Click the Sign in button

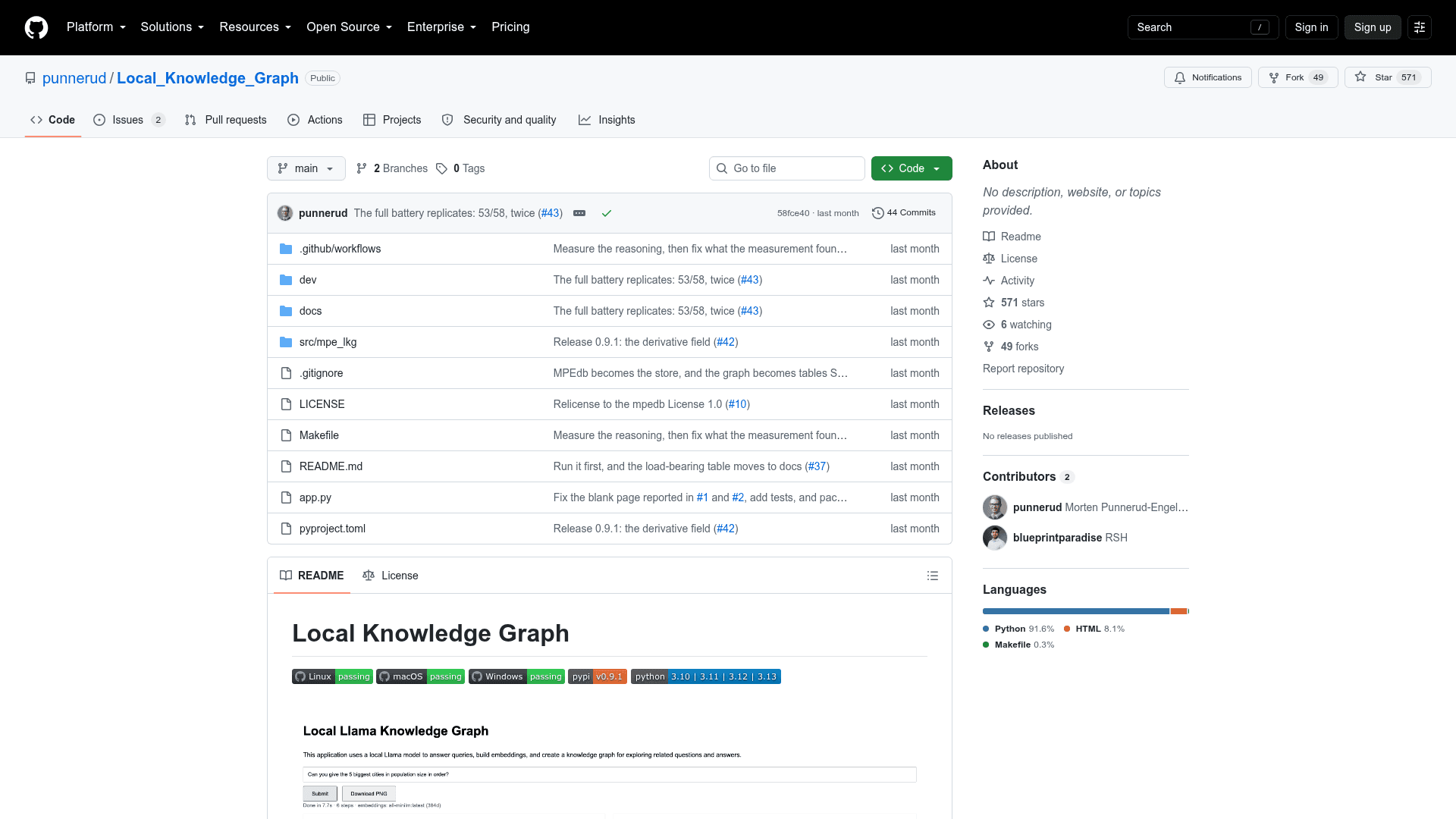[x=1311, y=27]
